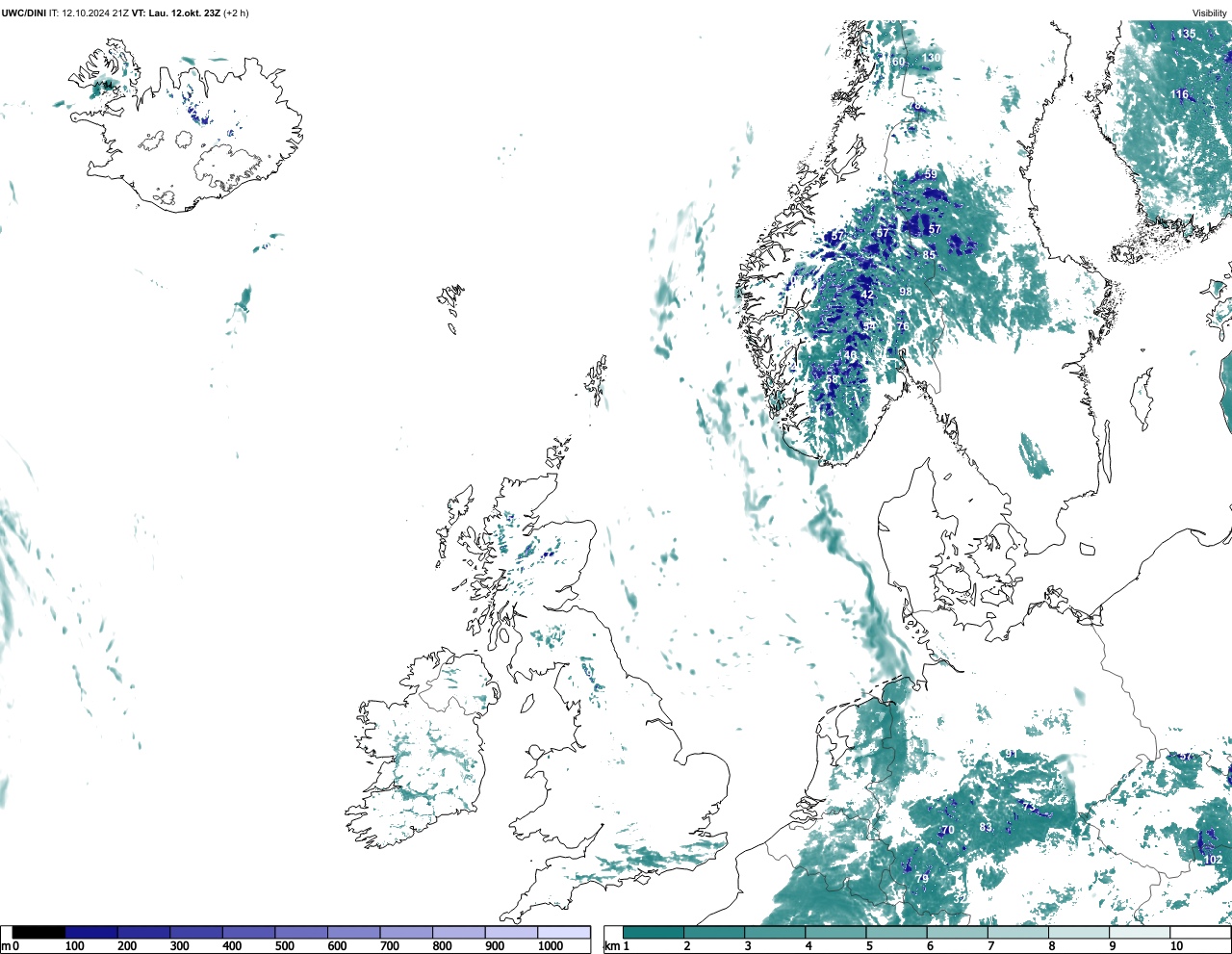Pick the light 7–8 km legend swatch
Image resolution: width=1232 pixels, height=954 pixels.
[1017, 932]
